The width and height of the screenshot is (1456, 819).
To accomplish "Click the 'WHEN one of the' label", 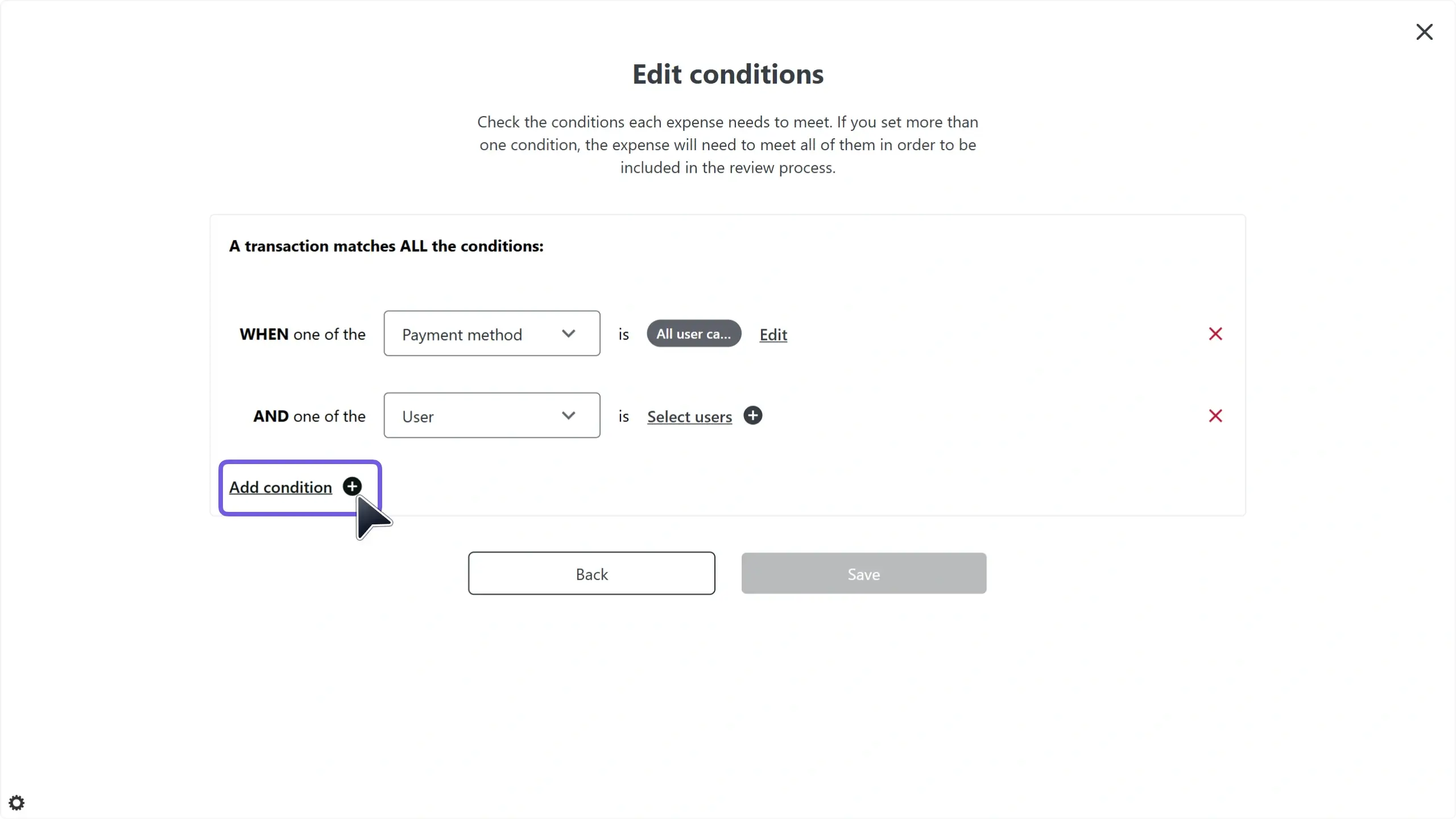I will (x=302, y=334).
